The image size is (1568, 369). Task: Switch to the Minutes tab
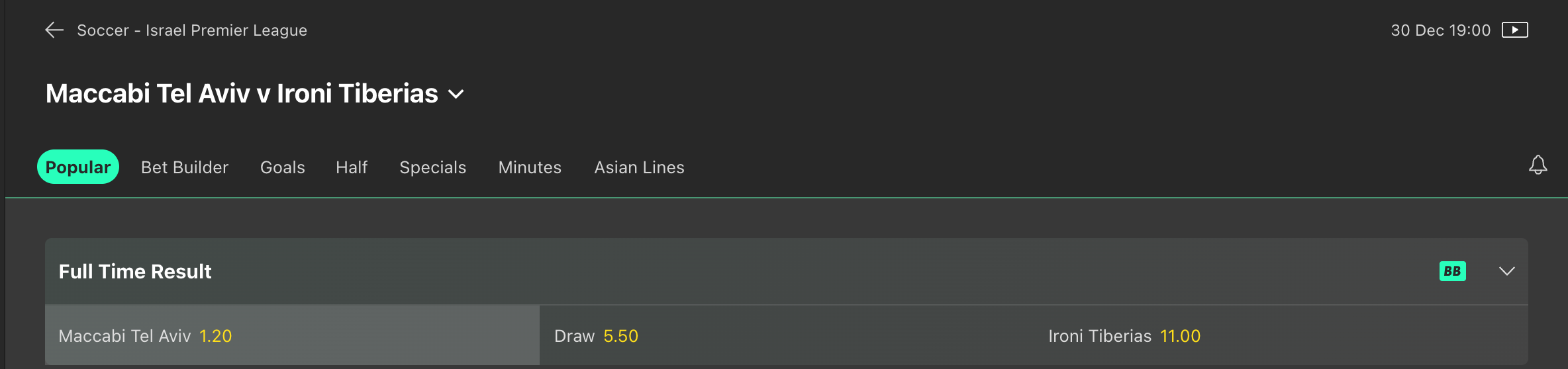[530, 167]
